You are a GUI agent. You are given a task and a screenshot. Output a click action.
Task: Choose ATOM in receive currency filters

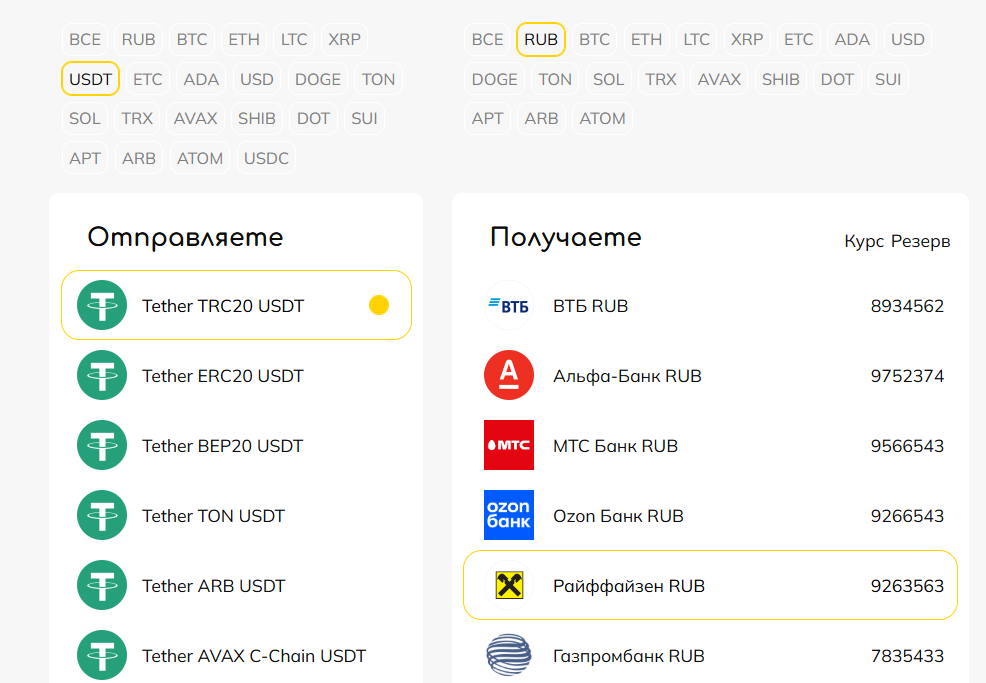[602, 118]
